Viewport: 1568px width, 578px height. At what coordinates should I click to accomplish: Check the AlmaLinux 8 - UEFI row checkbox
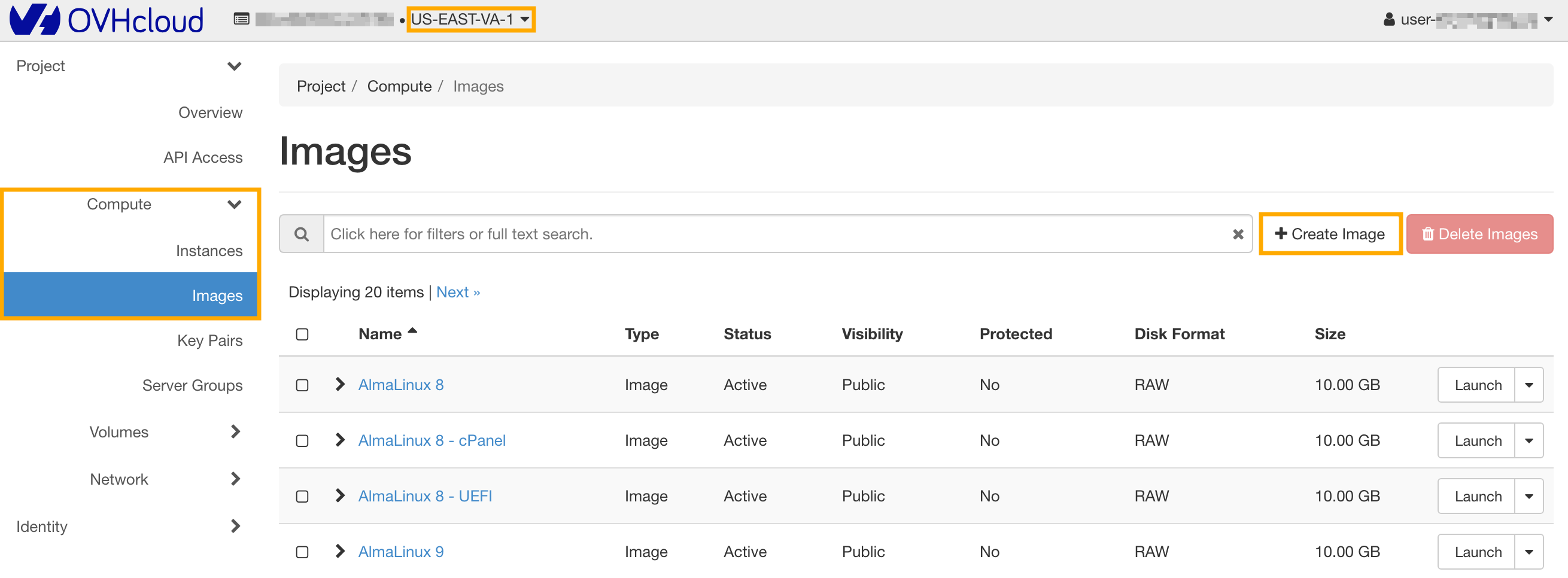pos(302,497)
